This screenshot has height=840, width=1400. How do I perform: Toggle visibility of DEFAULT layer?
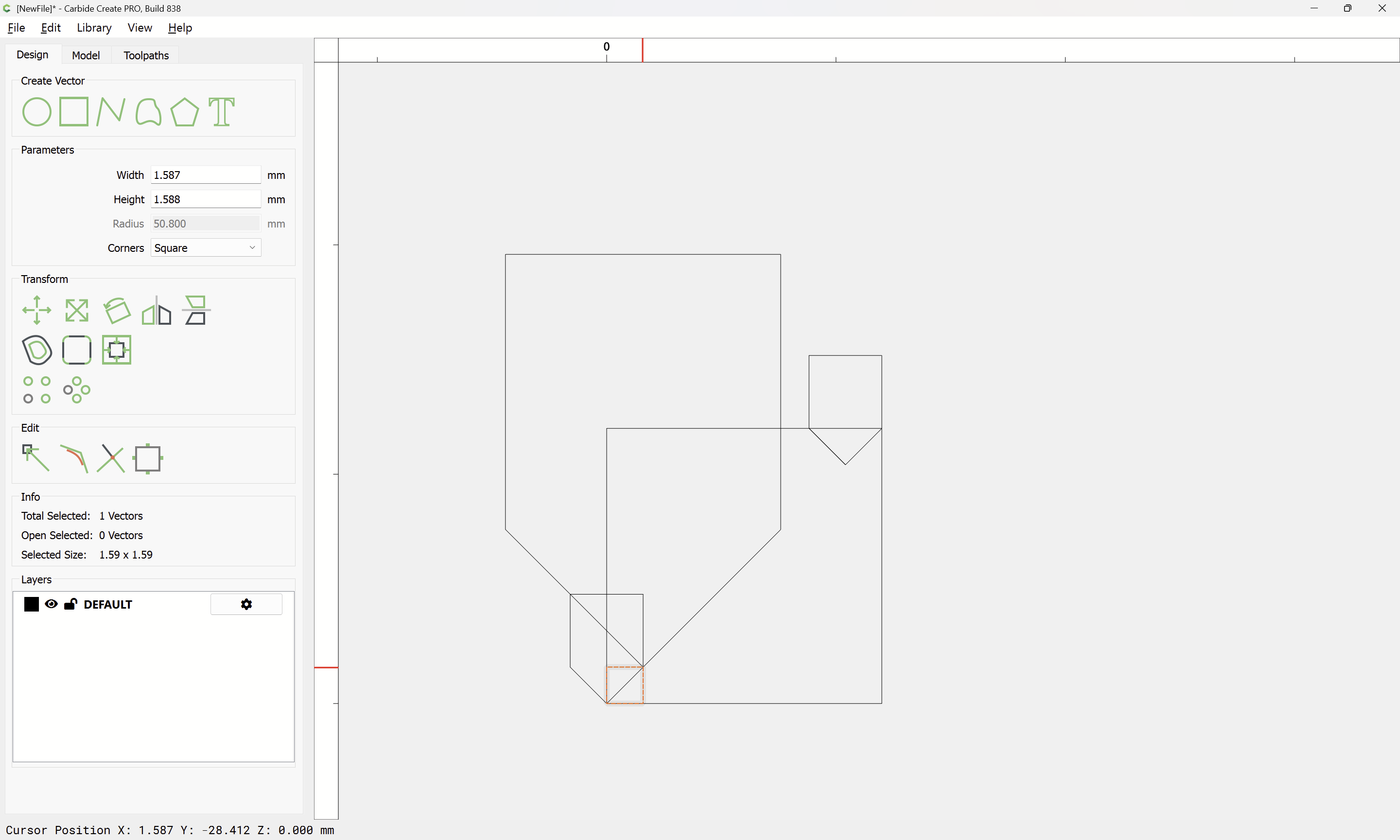pyautogui.click(x=51, y=604)
